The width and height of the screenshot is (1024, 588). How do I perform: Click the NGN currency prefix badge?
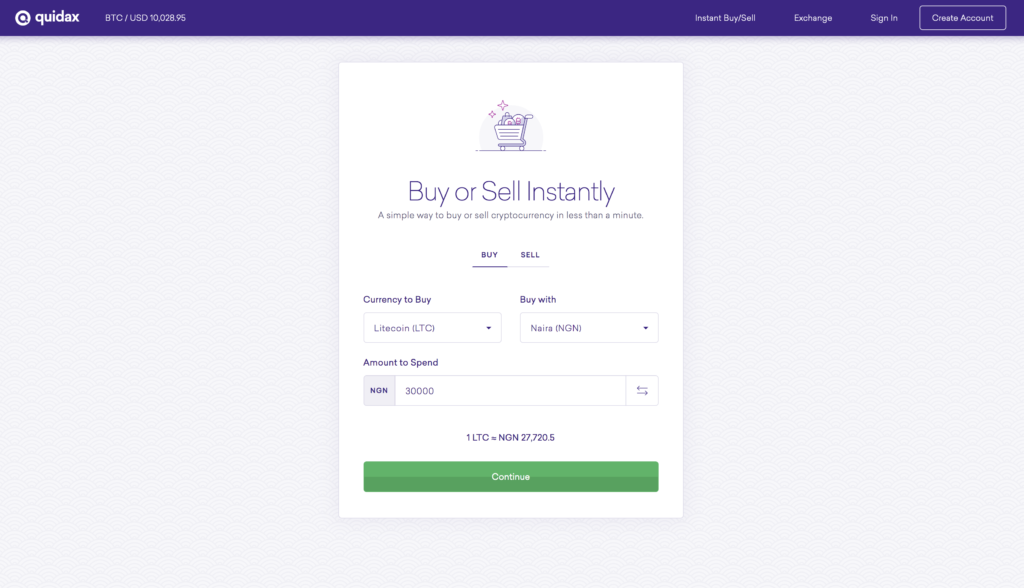tap(379, 391)
